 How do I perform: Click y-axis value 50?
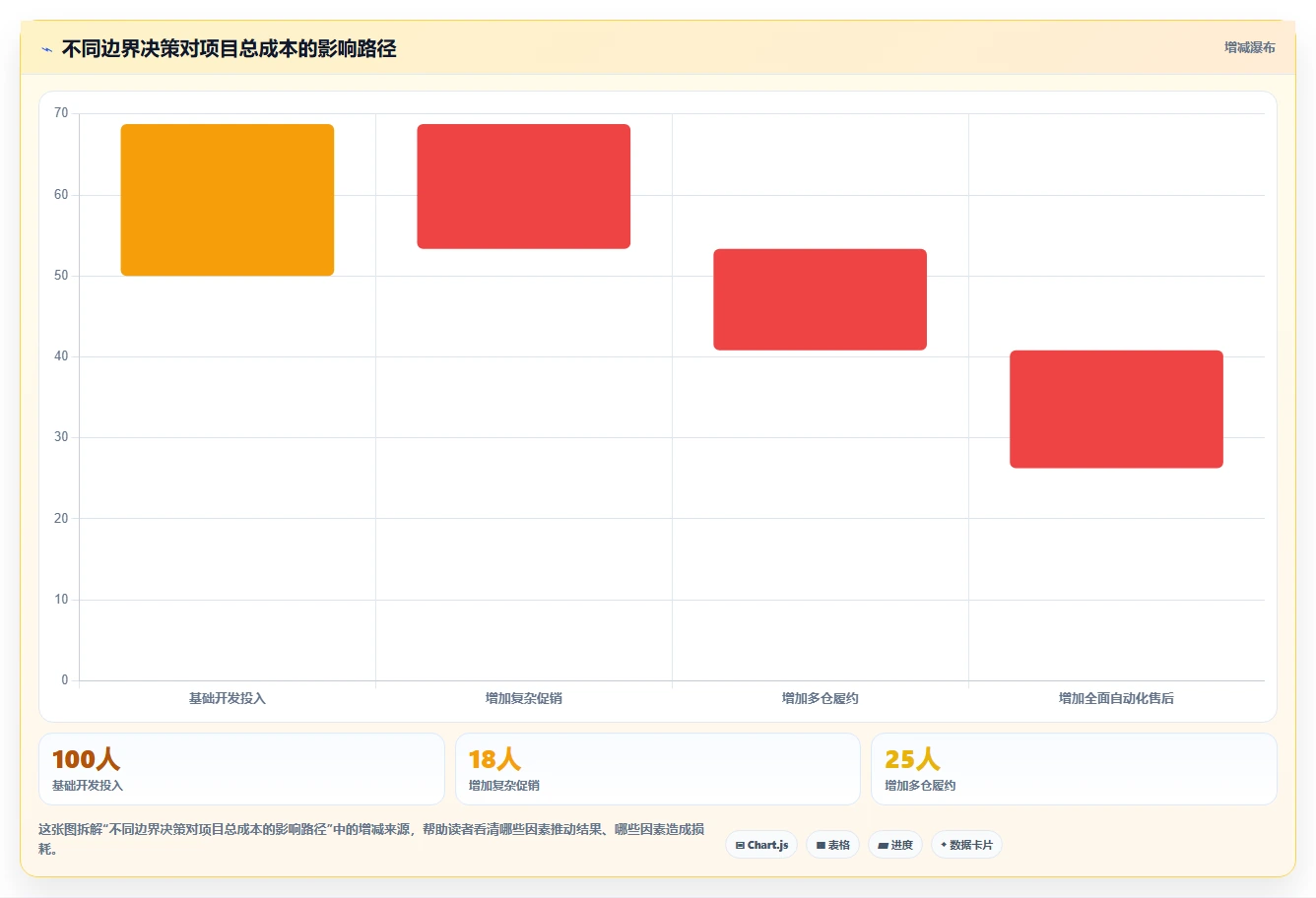point(61,276)
